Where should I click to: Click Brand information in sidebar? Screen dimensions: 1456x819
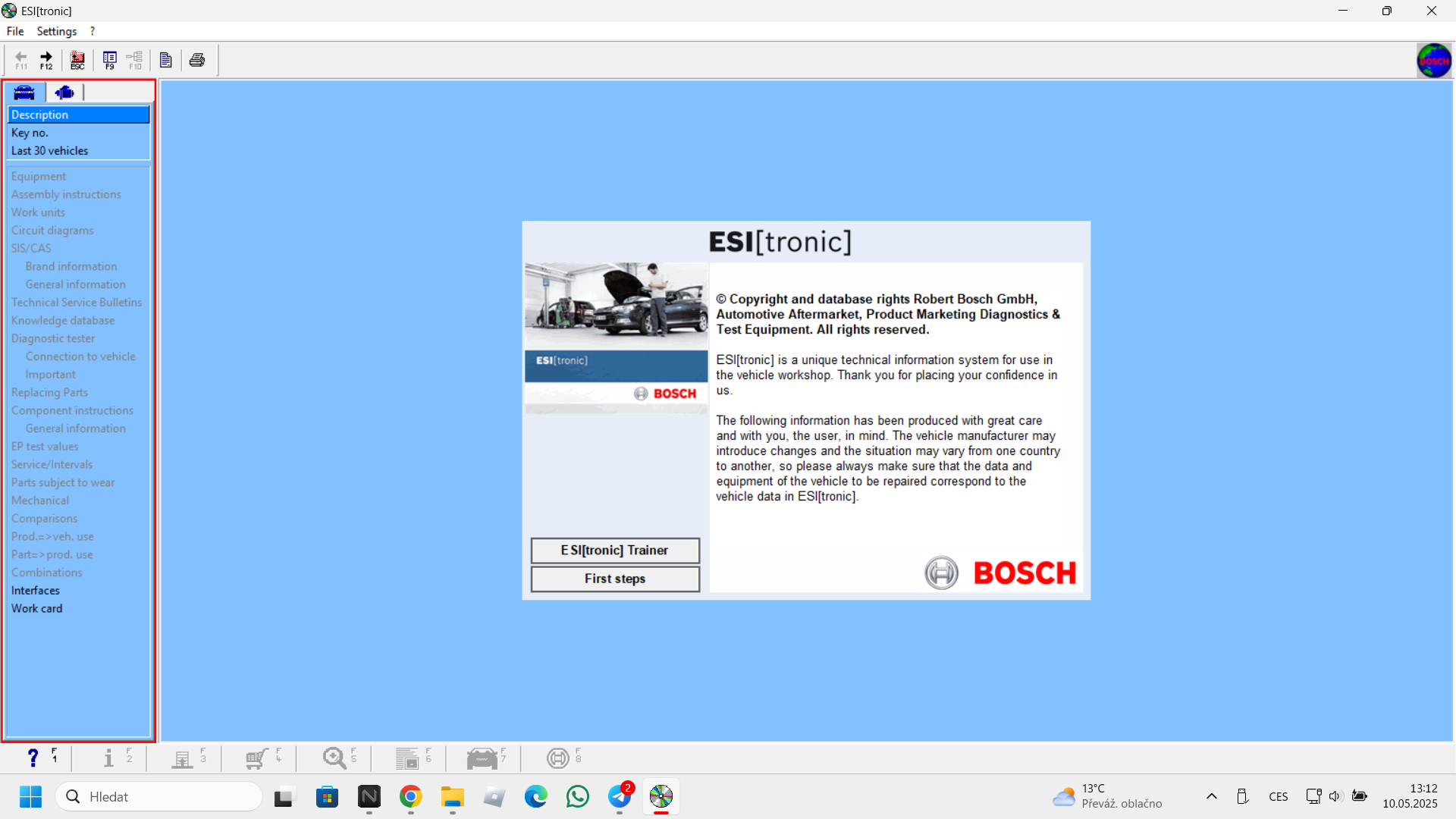[71, 267]
